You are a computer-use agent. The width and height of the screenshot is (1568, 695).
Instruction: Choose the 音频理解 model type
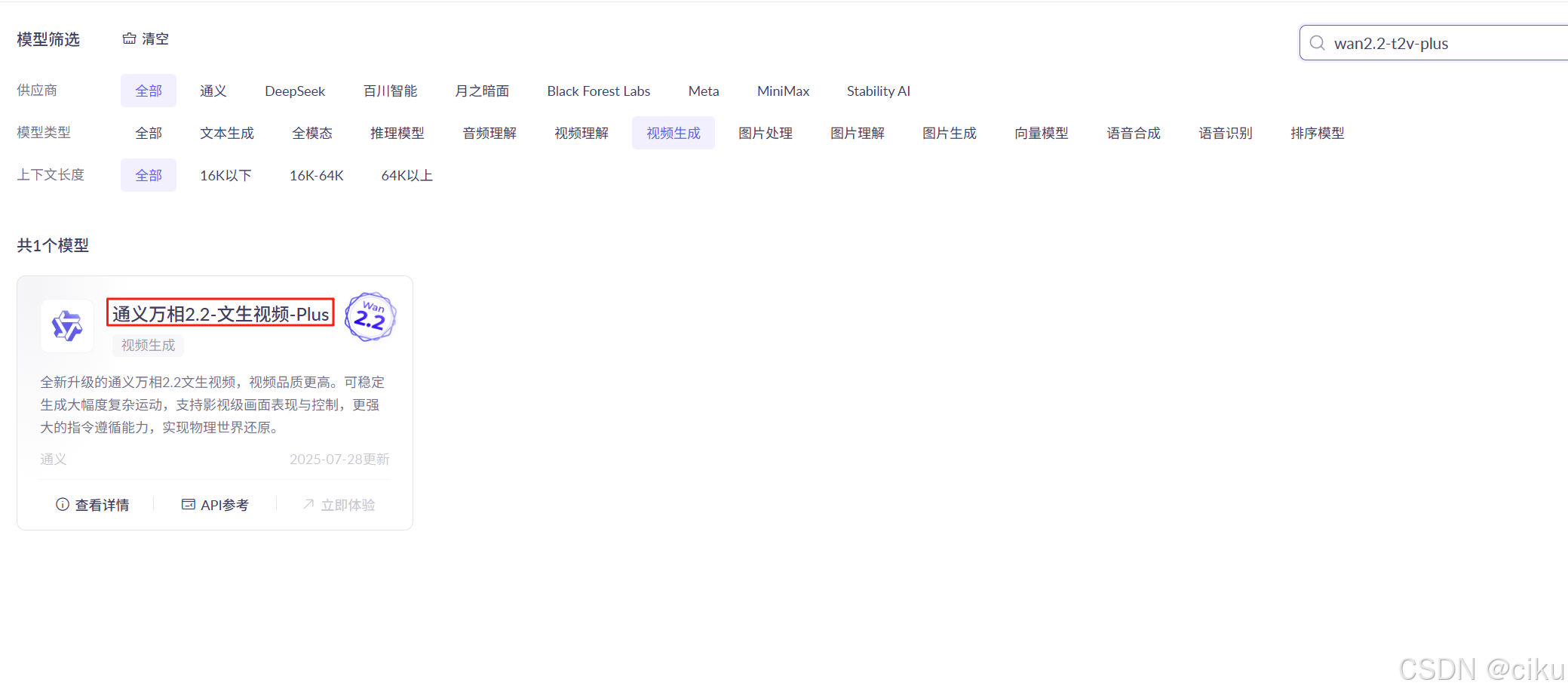point(489,133)
